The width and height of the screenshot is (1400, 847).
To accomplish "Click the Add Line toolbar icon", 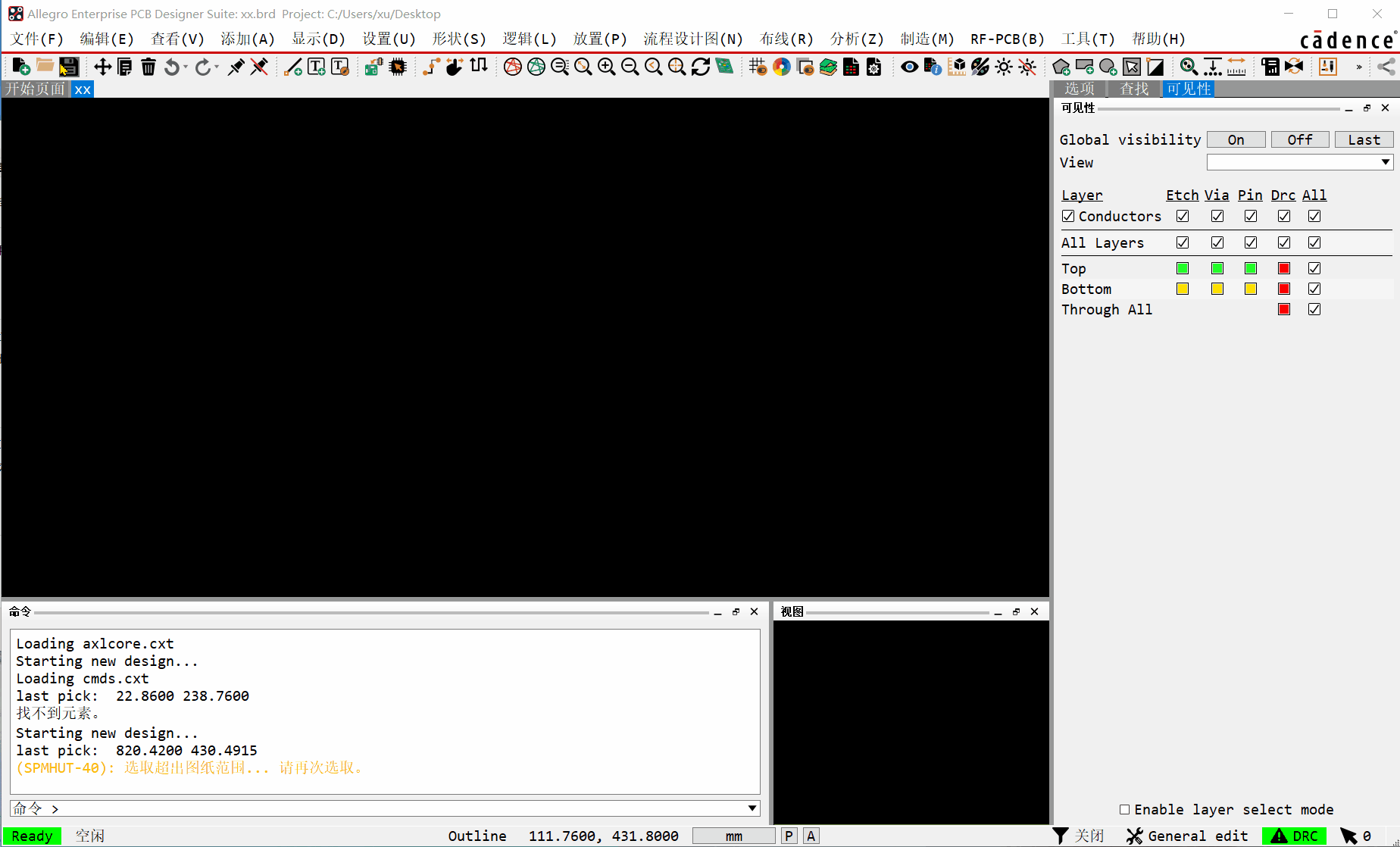I will (293, 67).
